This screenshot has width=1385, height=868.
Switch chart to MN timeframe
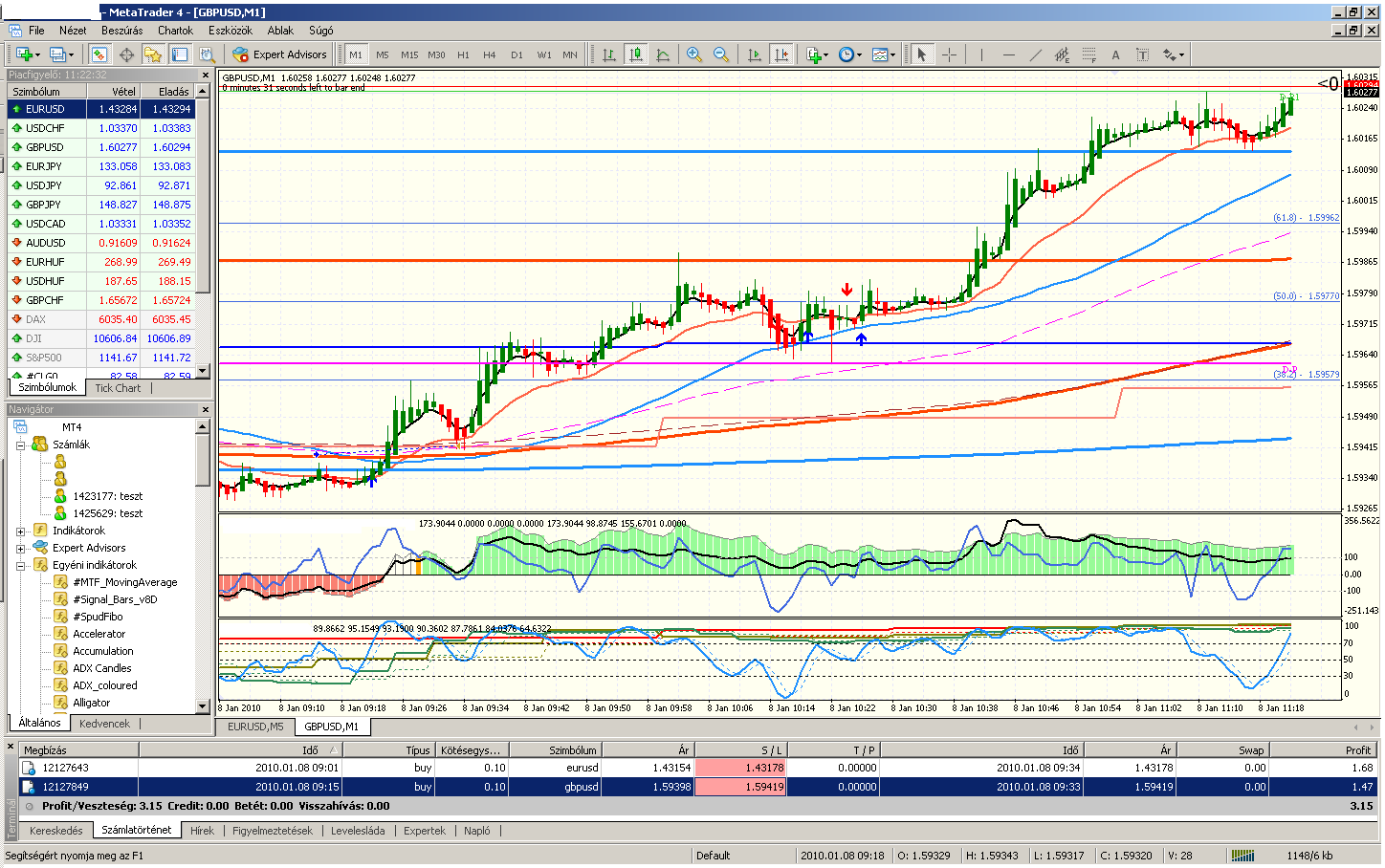coord(570,54)
